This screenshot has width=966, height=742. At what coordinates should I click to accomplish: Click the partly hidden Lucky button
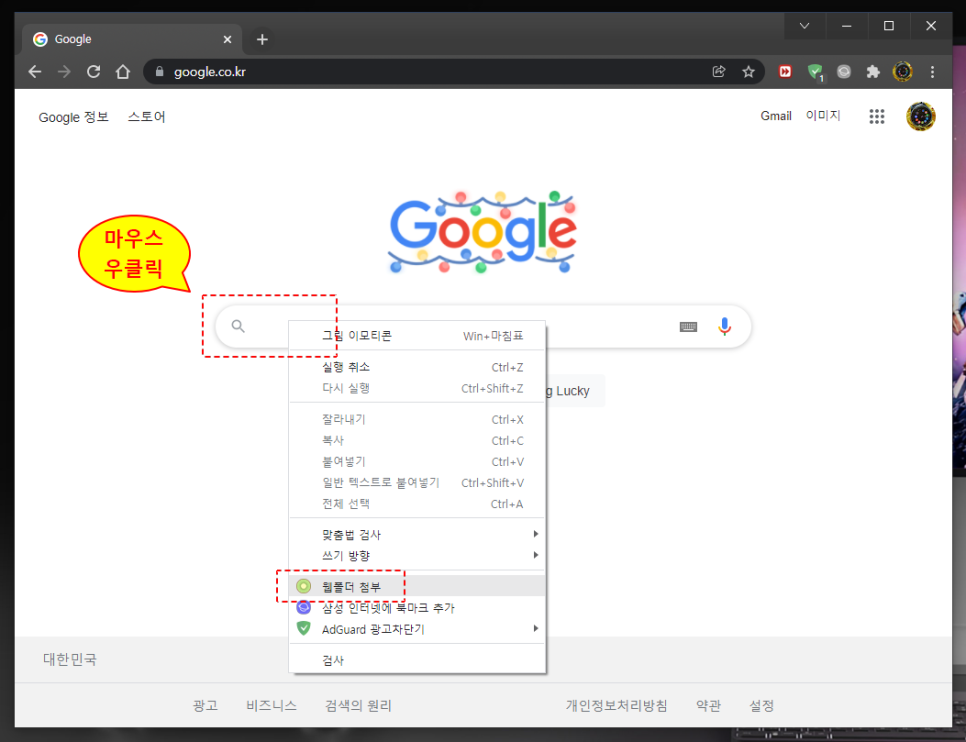[575, 391]
